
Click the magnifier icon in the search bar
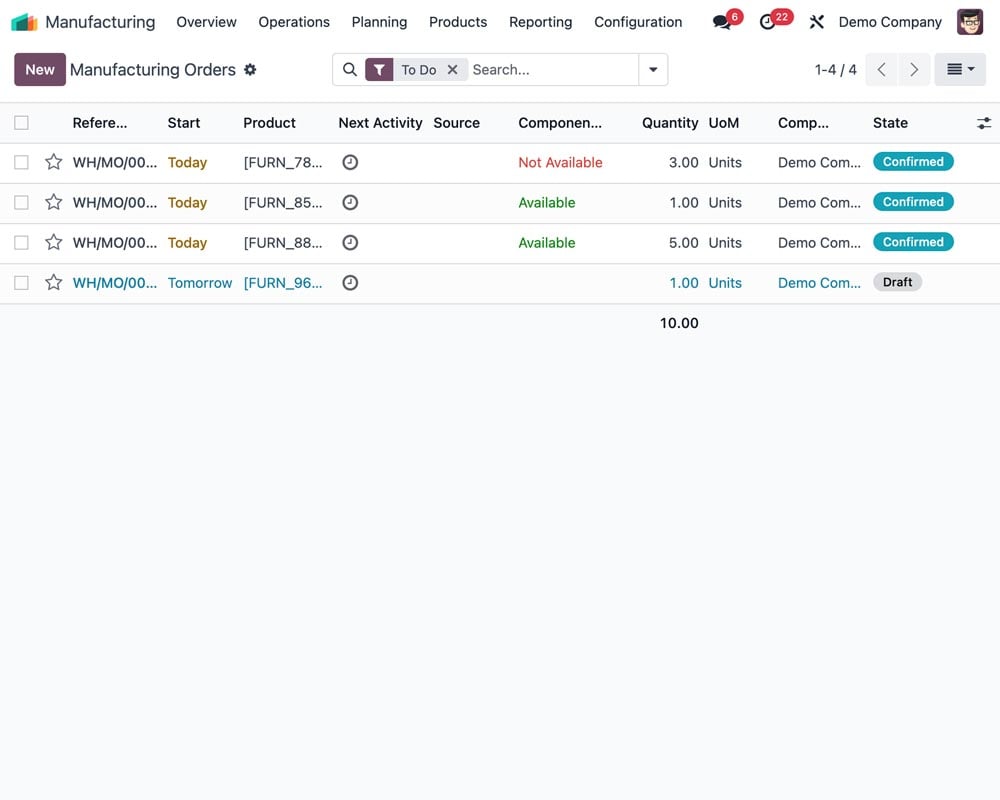click(349, 69)
